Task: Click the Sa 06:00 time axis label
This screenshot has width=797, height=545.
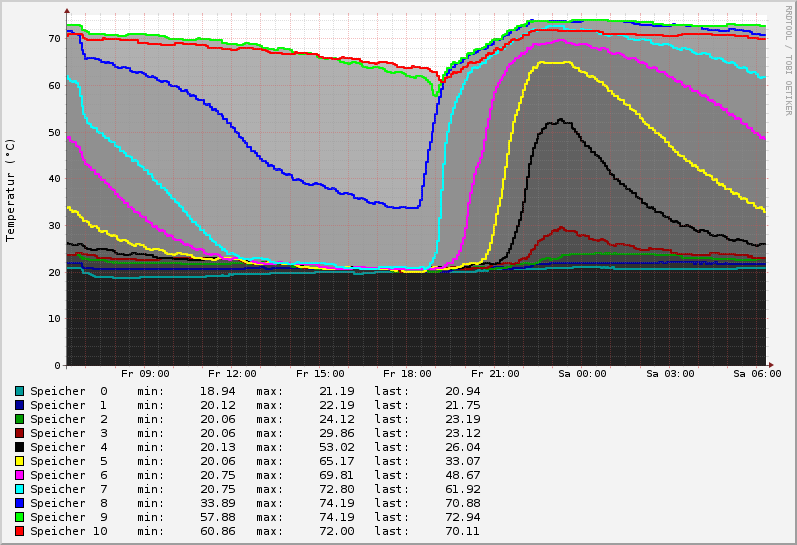Action: pos(756,374)
